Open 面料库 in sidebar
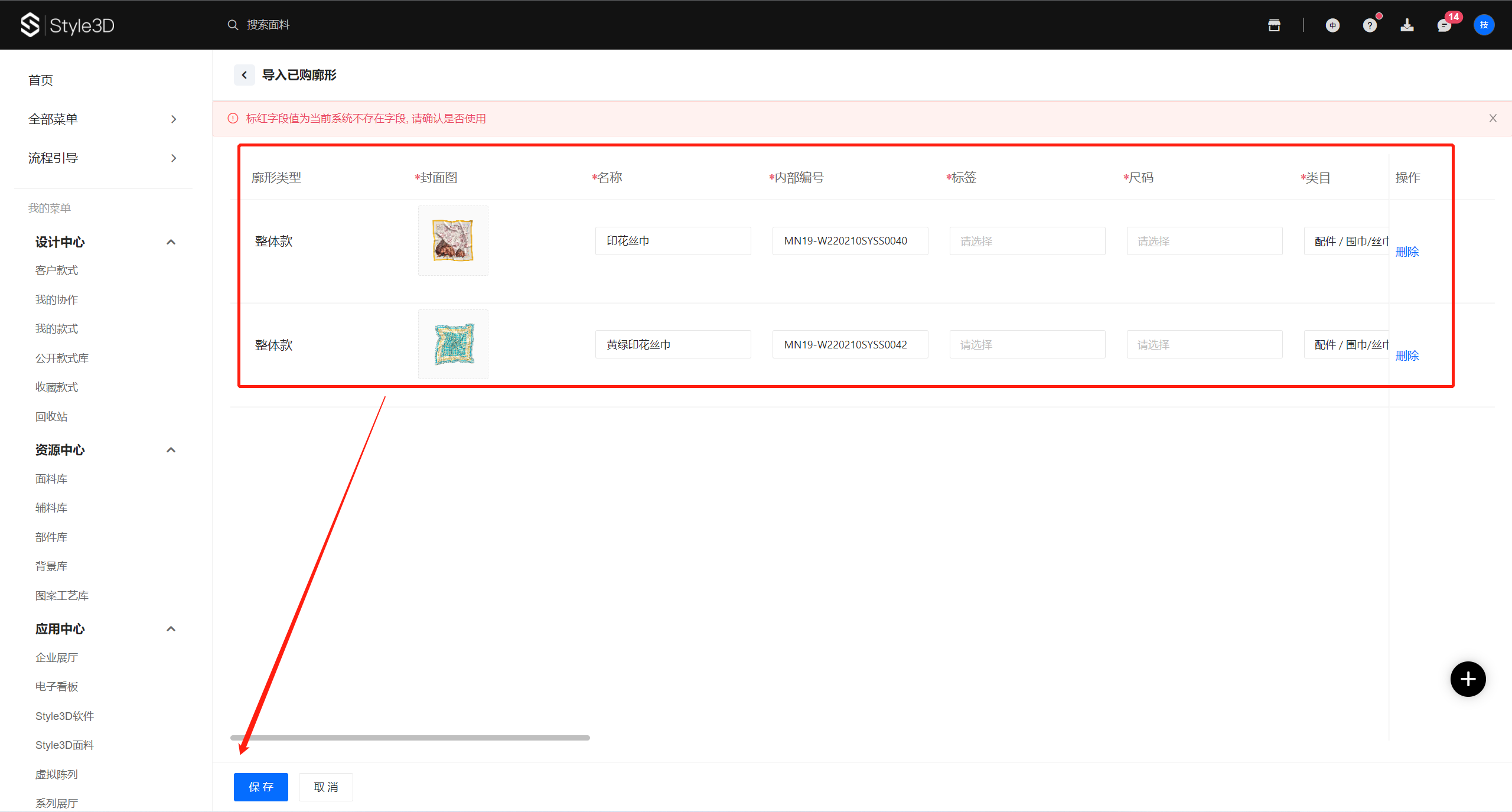Image resolution: width=1512 pixels, height=812 pixels. click(51, 479)
